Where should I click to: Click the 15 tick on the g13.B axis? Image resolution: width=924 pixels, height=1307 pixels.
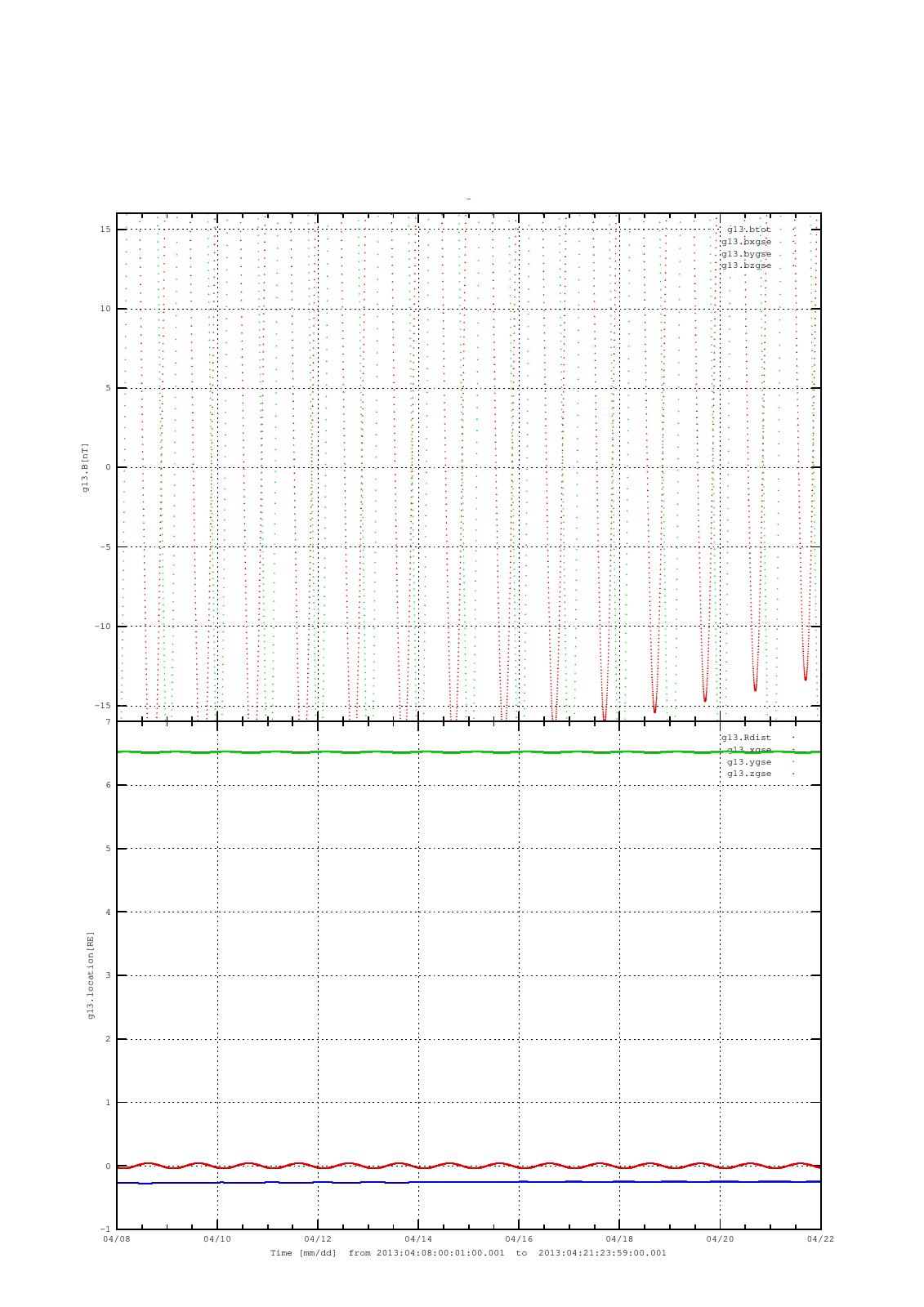click(x=105, y=230)
